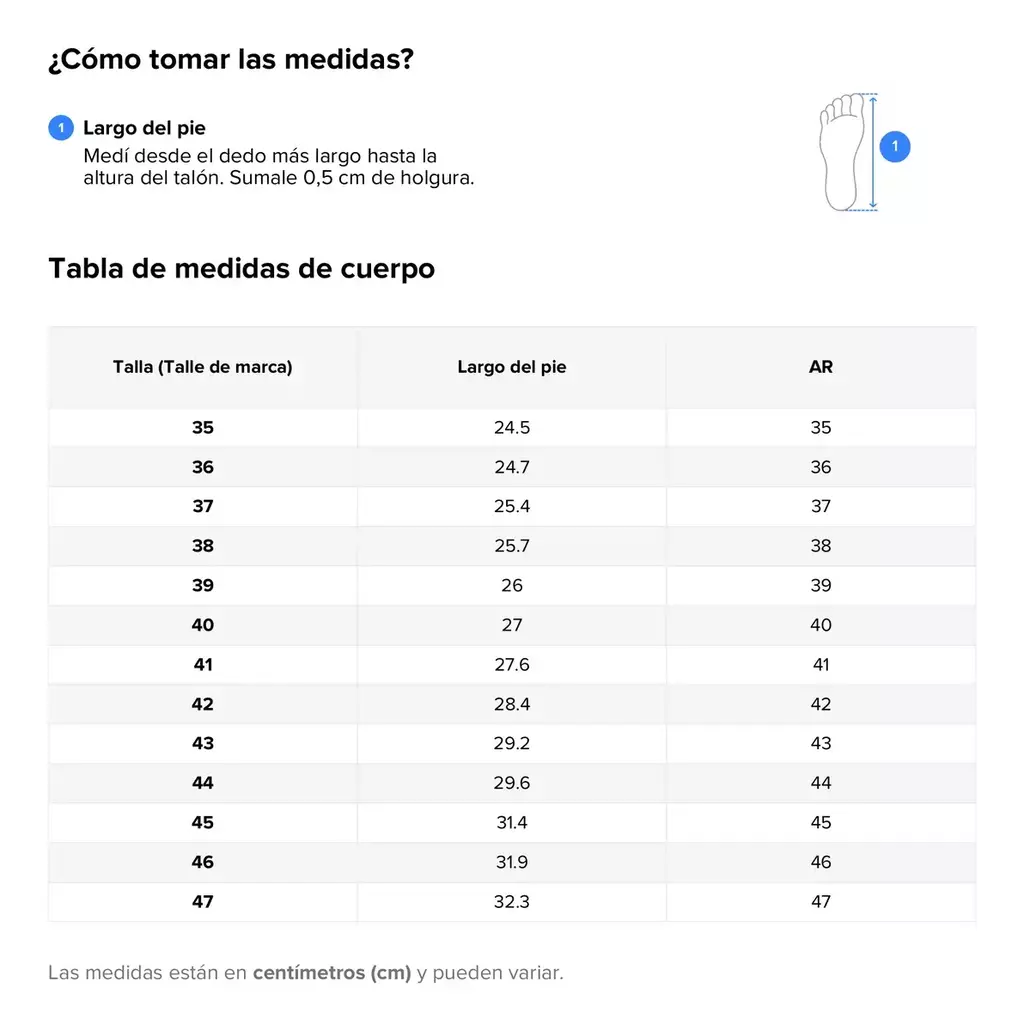Viewport: 1024px width, 1031px height.
Task: Click the 31.4 foot length value
Action: coord(512,823)
